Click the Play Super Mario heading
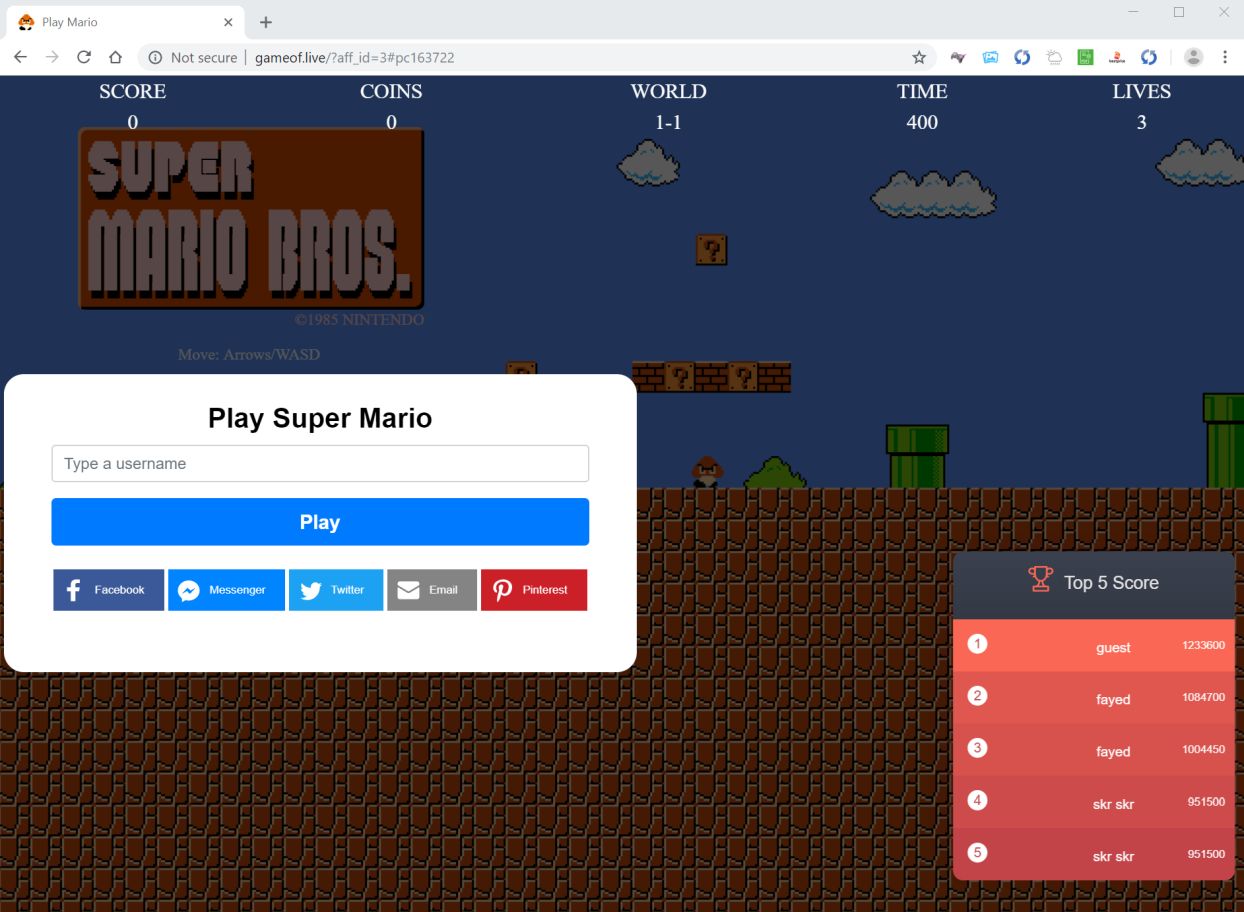This screenshot has height=912, width=1244. point(320,417)
